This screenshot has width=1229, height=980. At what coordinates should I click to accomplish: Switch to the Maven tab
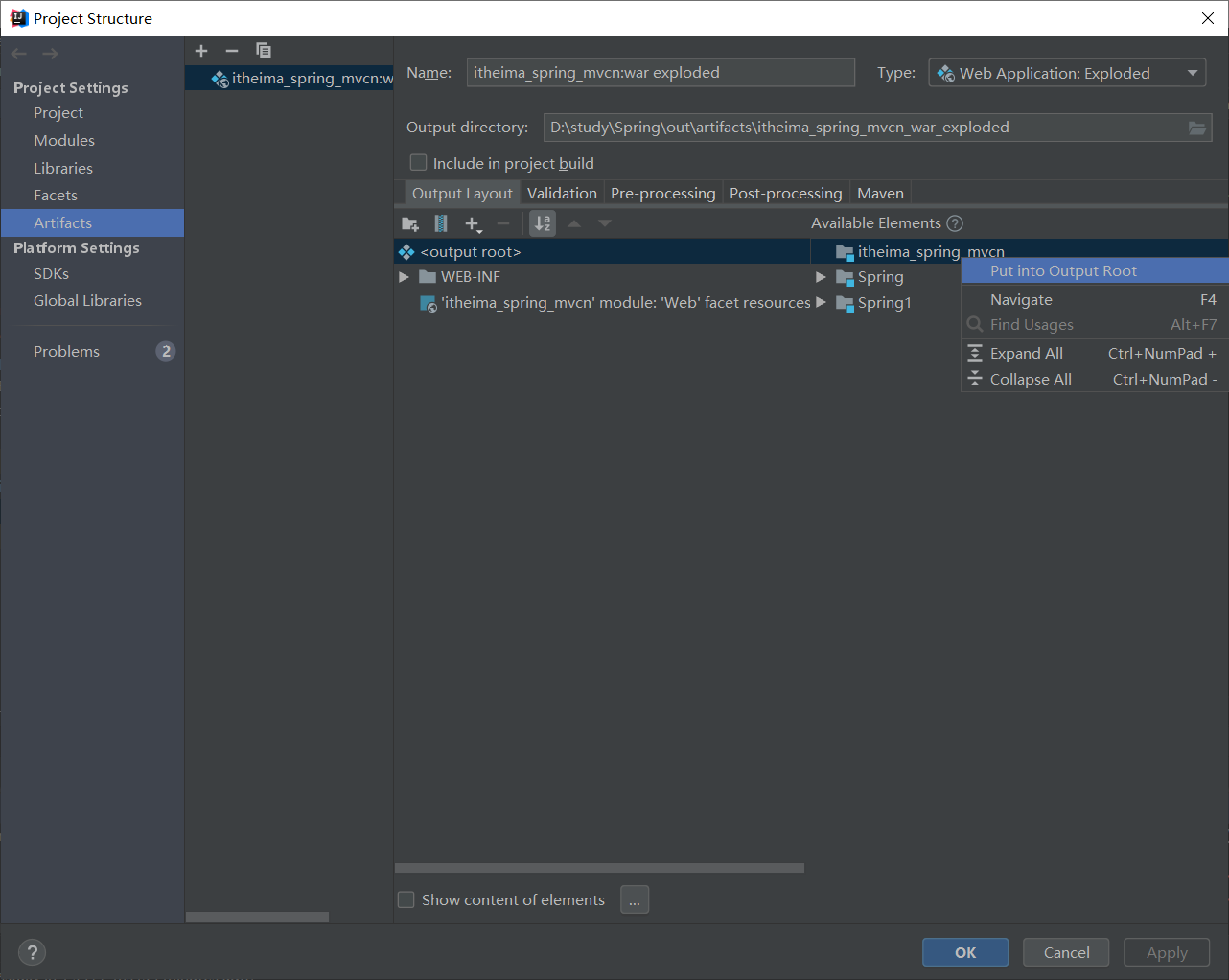pyautogui.click(x=880, y=194)
